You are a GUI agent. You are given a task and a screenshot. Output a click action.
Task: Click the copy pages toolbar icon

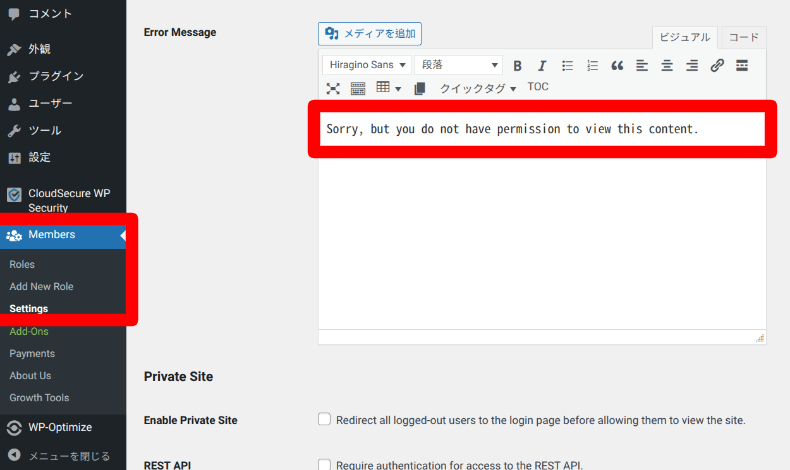419,89
